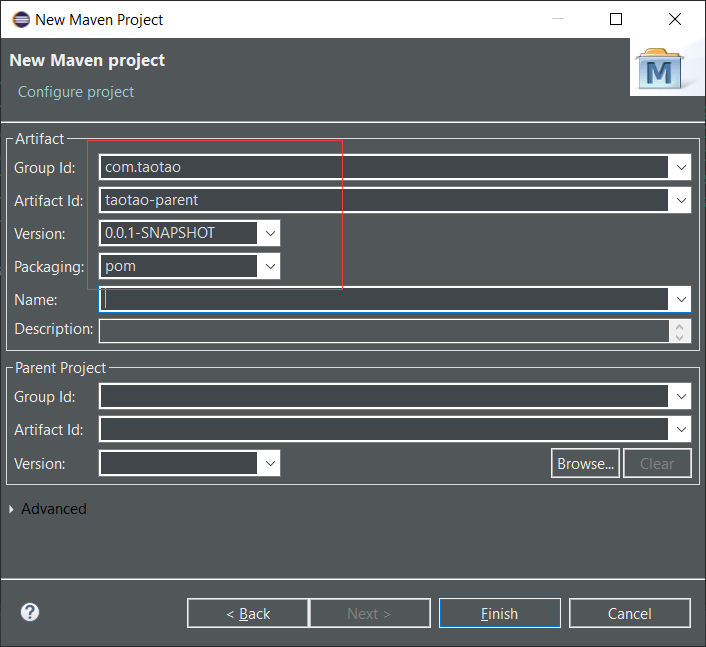The image size is (706, 647).
Task: Close the New Maven Project dialog
Action: click(674, 19)
